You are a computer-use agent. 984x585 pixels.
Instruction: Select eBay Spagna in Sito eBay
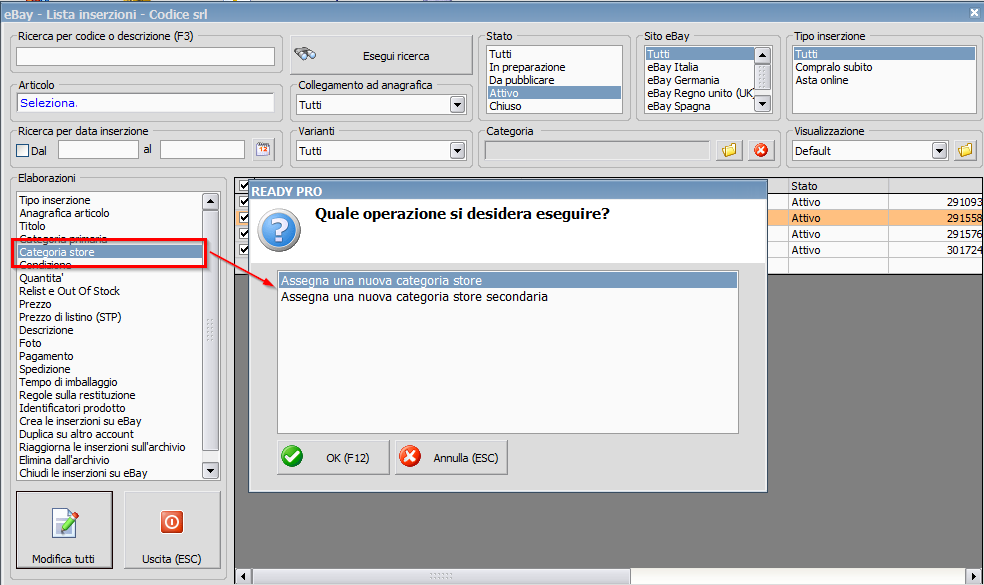click(x=678, y=106)
